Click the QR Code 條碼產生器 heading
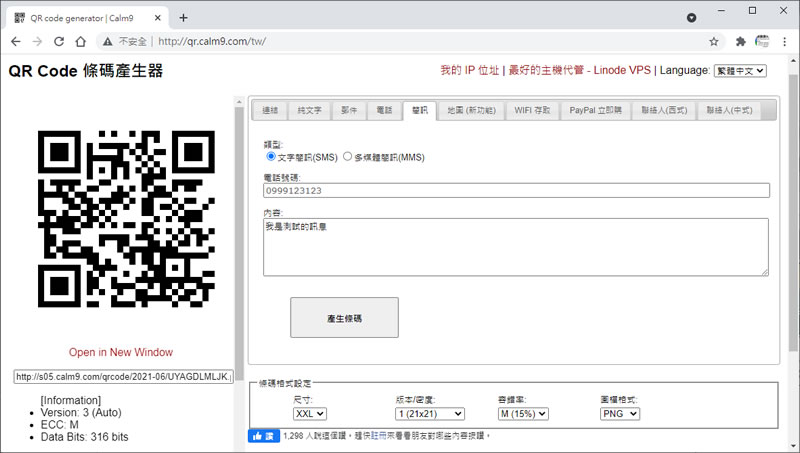The image size is (800, 453). [x=86, y=71]
